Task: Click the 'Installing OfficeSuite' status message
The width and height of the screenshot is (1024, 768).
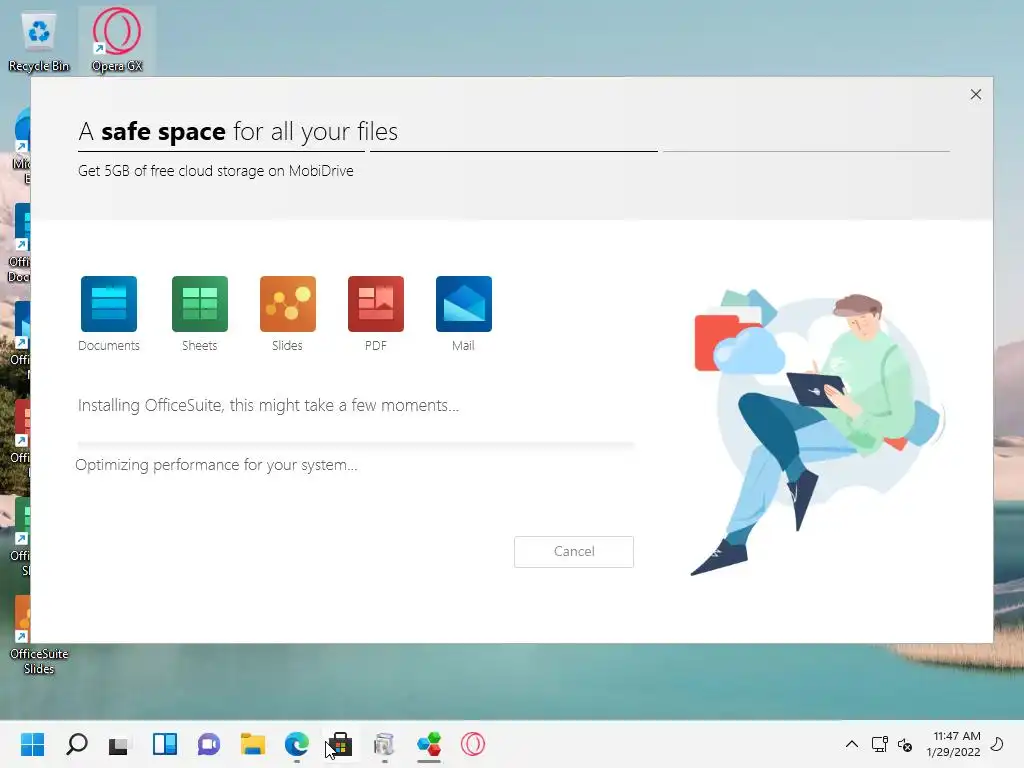Action: (268, 406)
